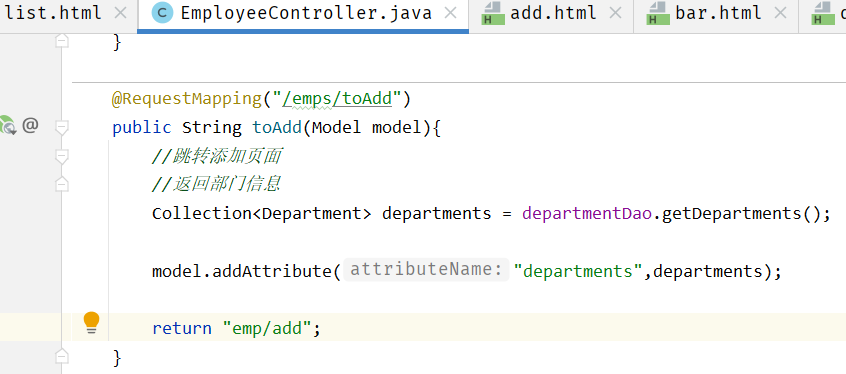Click the toAdd method name
846x374 pixels.
point(277,128)
